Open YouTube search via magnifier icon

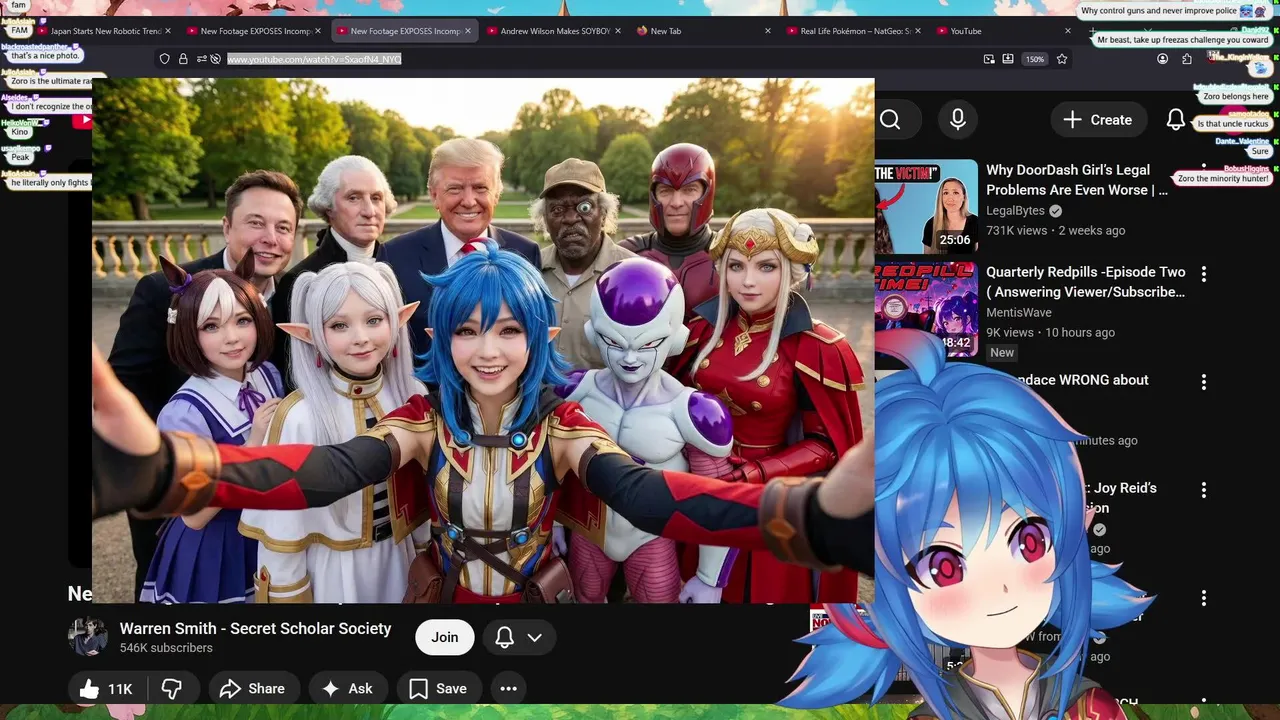tap(890, 120)
